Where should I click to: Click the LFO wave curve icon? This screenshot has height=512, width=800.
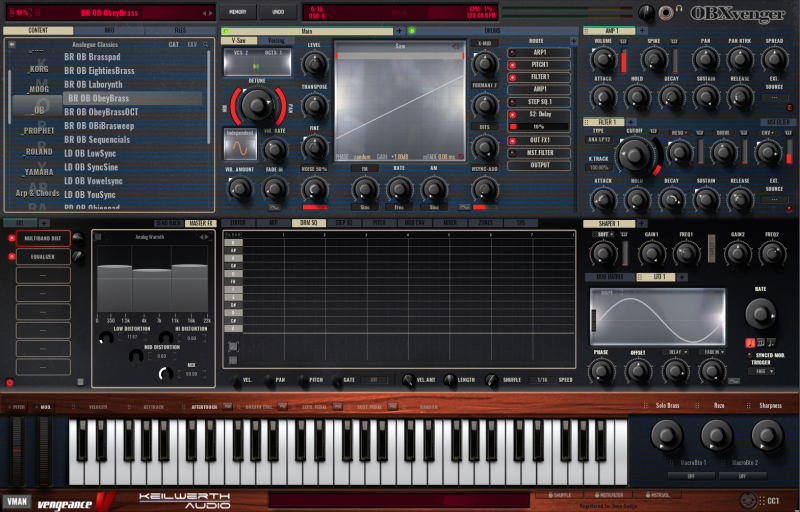point(734,381)
